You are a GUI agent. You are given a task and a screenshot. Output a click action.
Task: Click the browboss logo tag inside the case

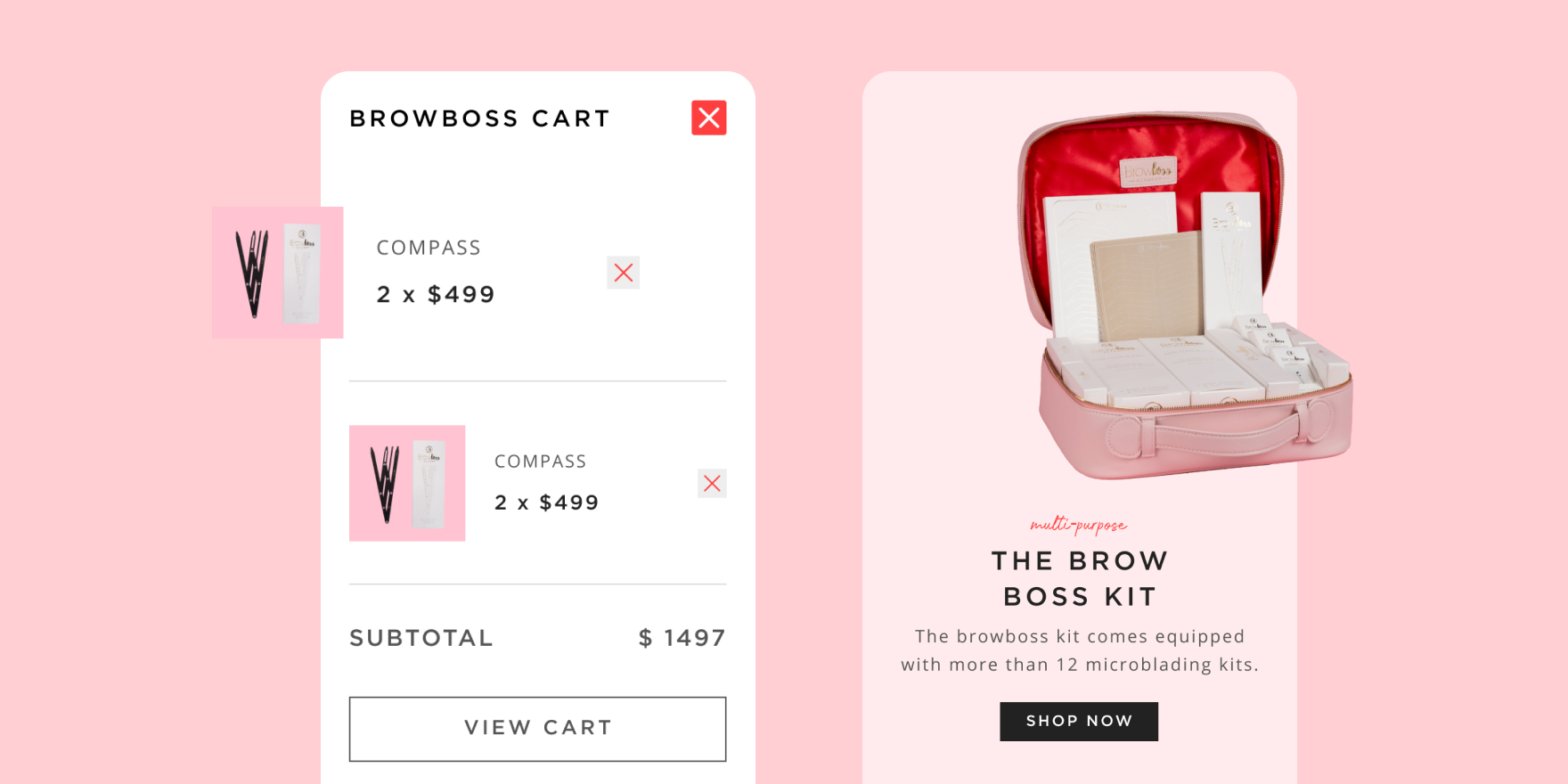[x=1147, y=171]
